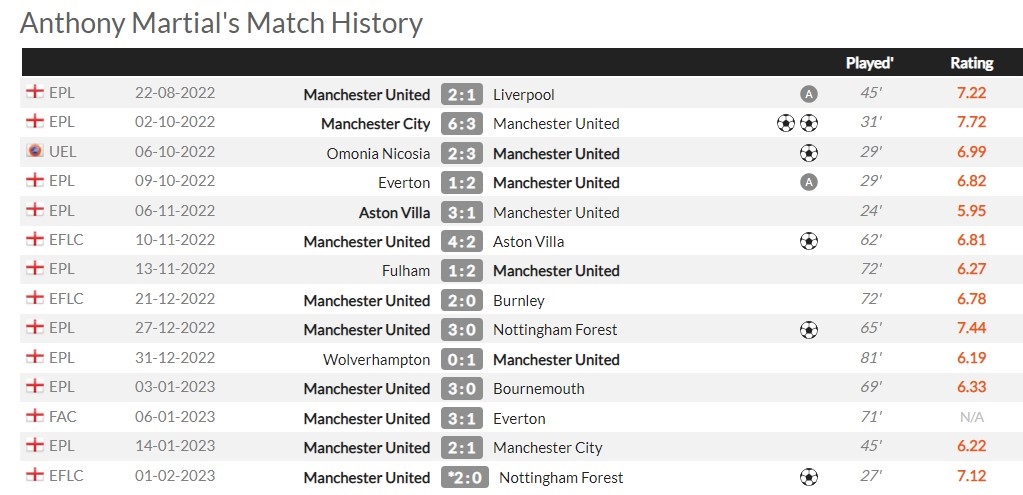Image resolution: width=1023 pixels, height=495 pixels.
Task: Open the 2:1 score against Liverpool
Action: (x=462, y=94)
